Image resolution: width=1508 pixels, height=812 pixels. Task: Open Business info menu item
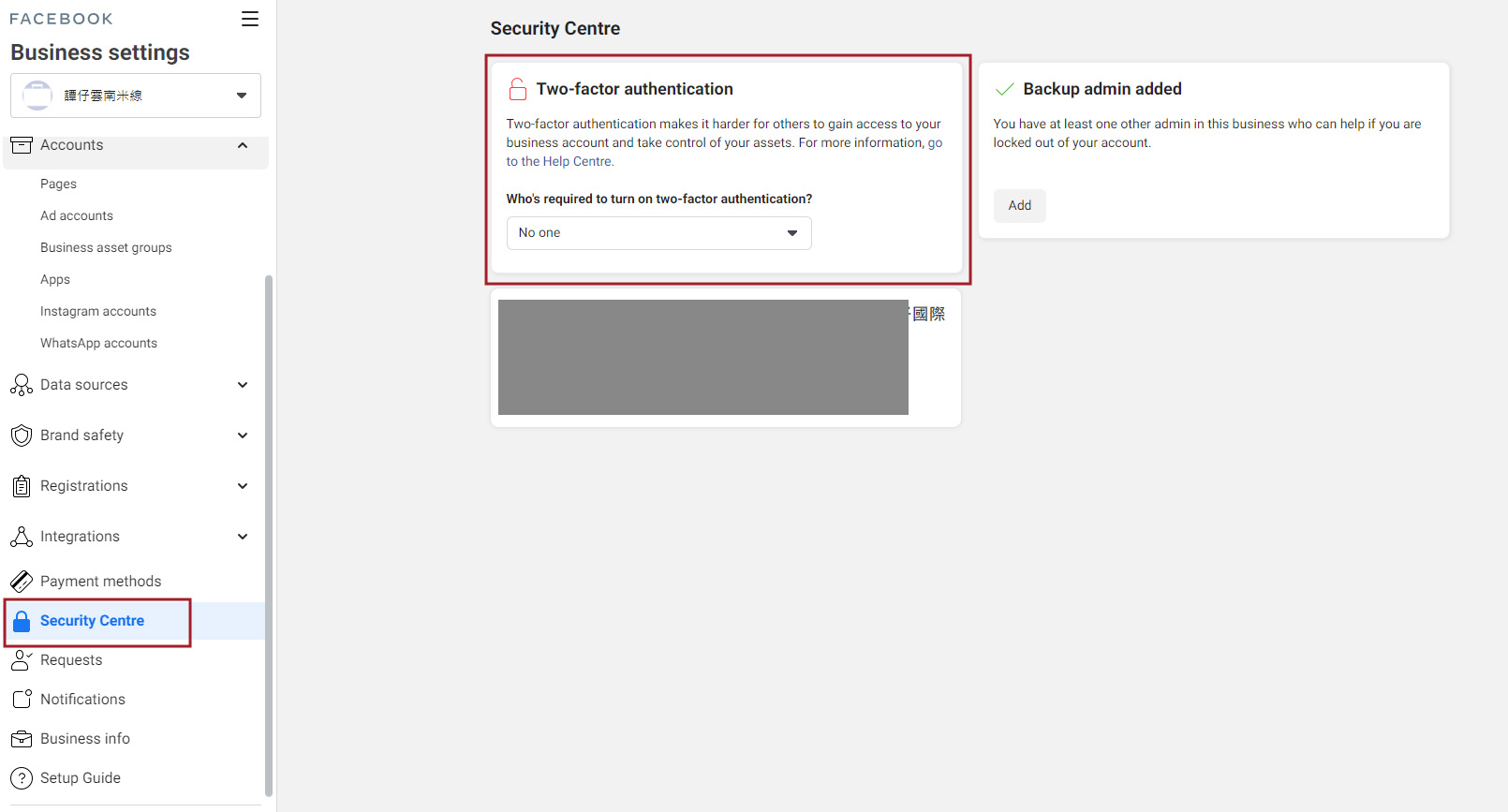85,739
